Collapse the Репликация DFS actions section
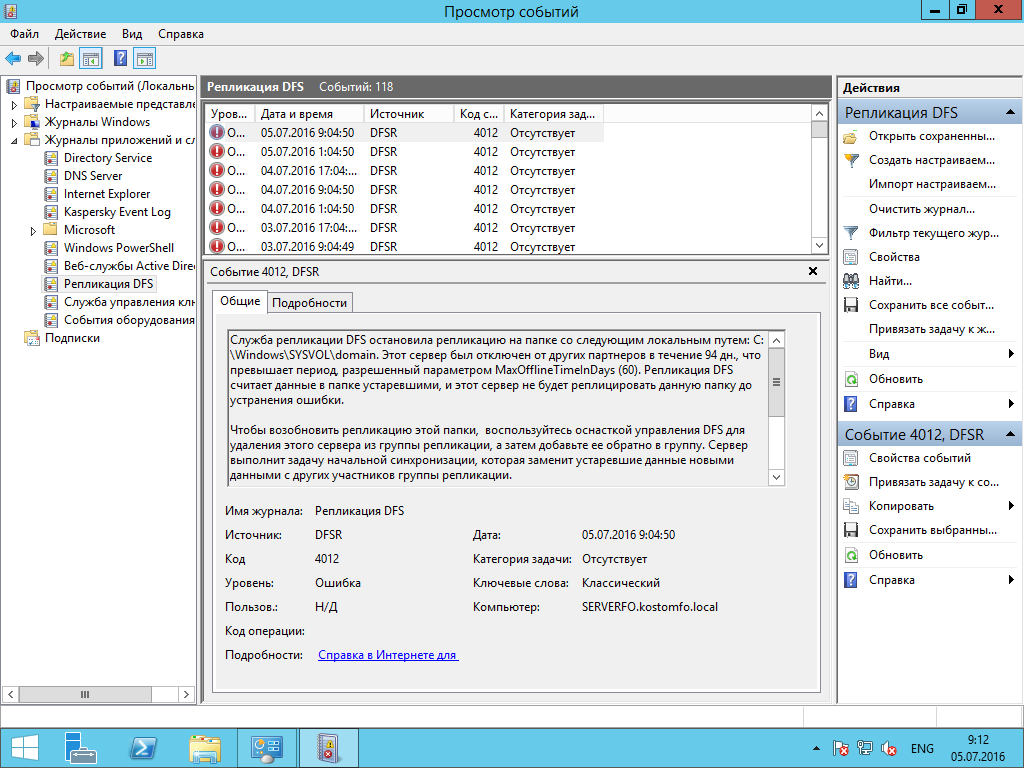The height and width of the screenshot is (768, 1024). [x=1011, y=112]
